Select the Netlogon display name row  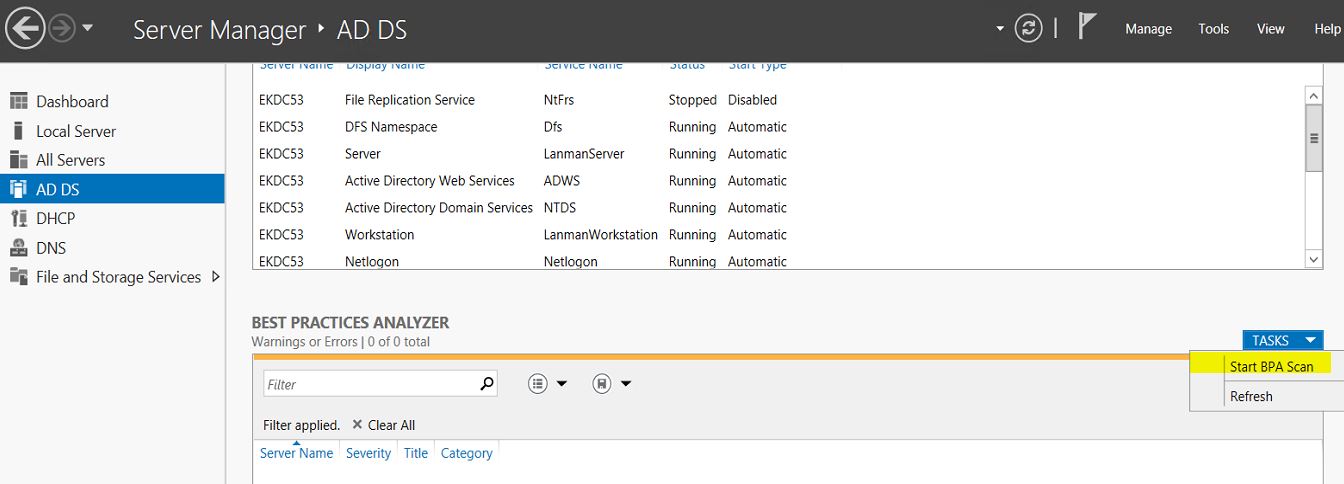point(779,261)
